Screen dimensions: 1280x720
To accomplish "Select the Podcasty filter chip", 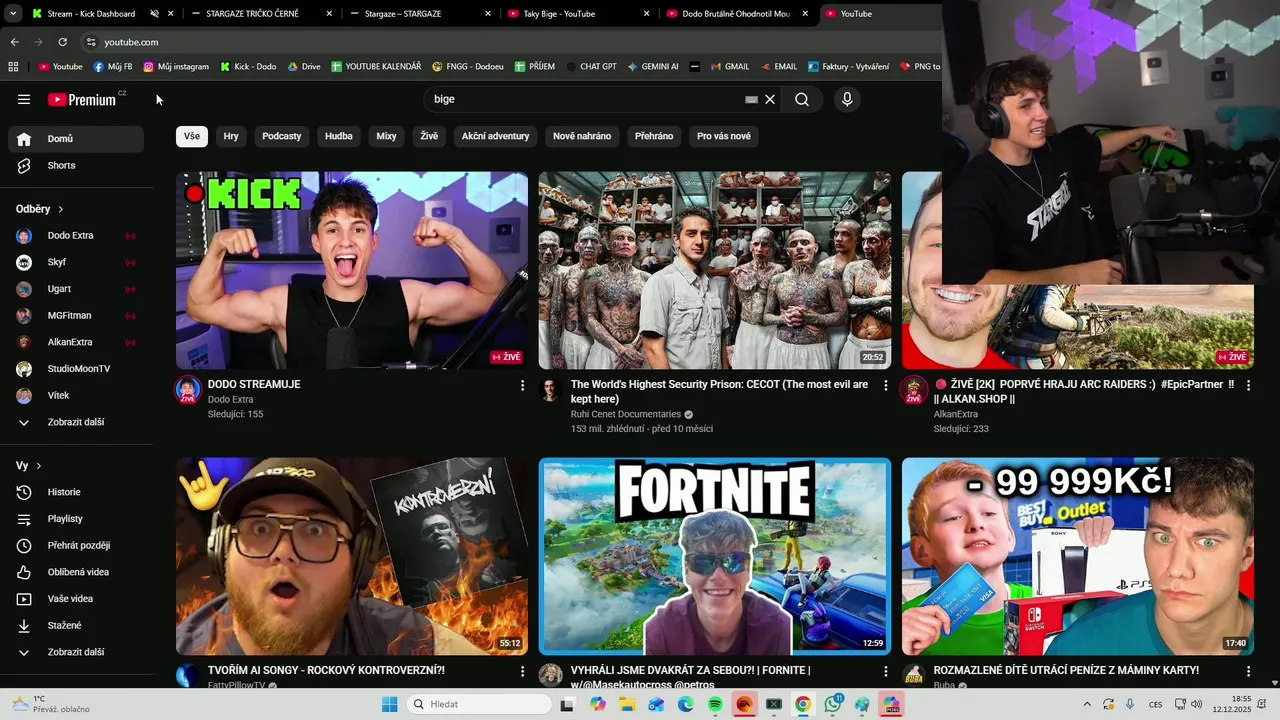I will 282,136.
